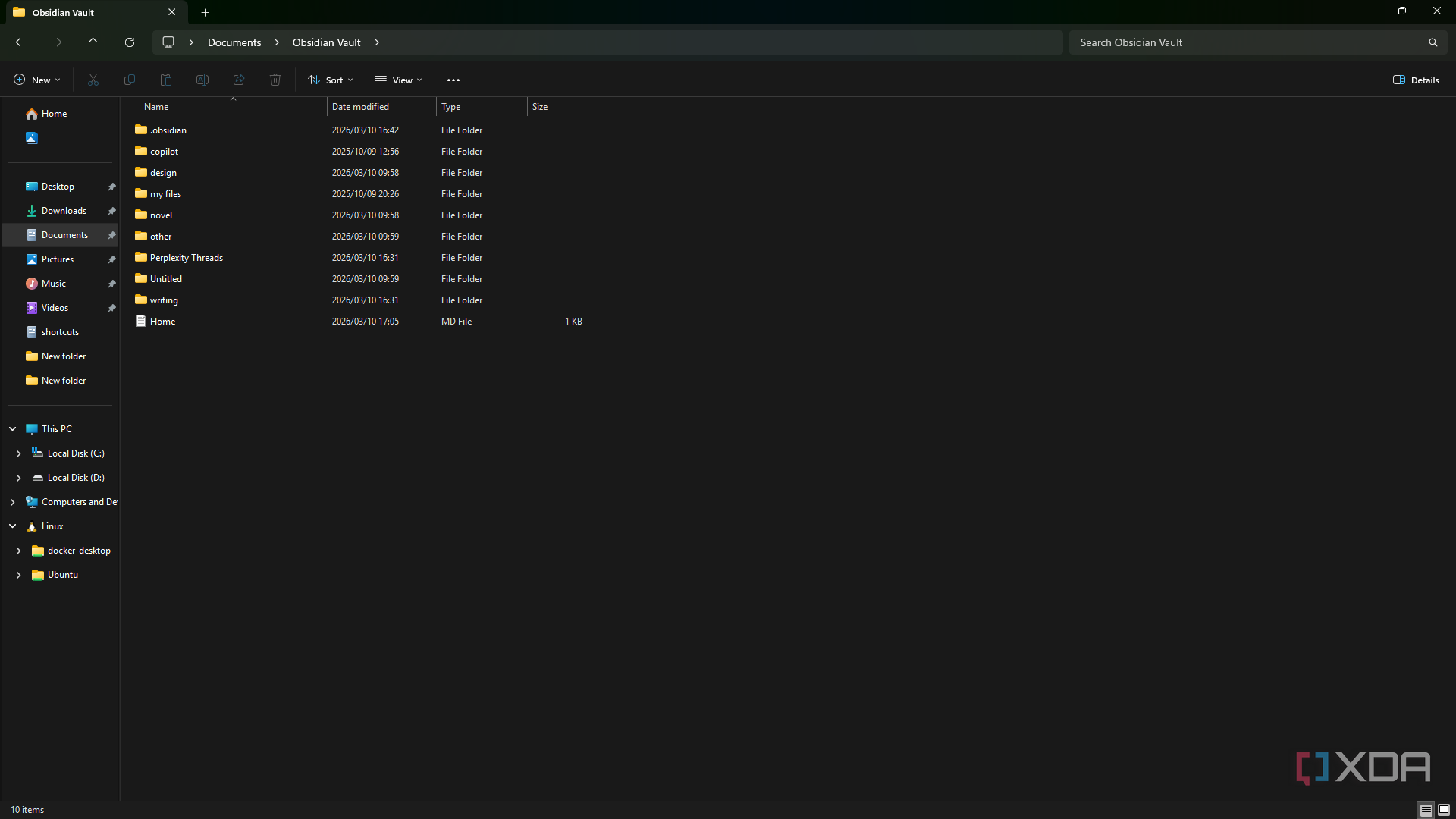
Task: Expand the Ubuntu tree node
Action: 18,575
